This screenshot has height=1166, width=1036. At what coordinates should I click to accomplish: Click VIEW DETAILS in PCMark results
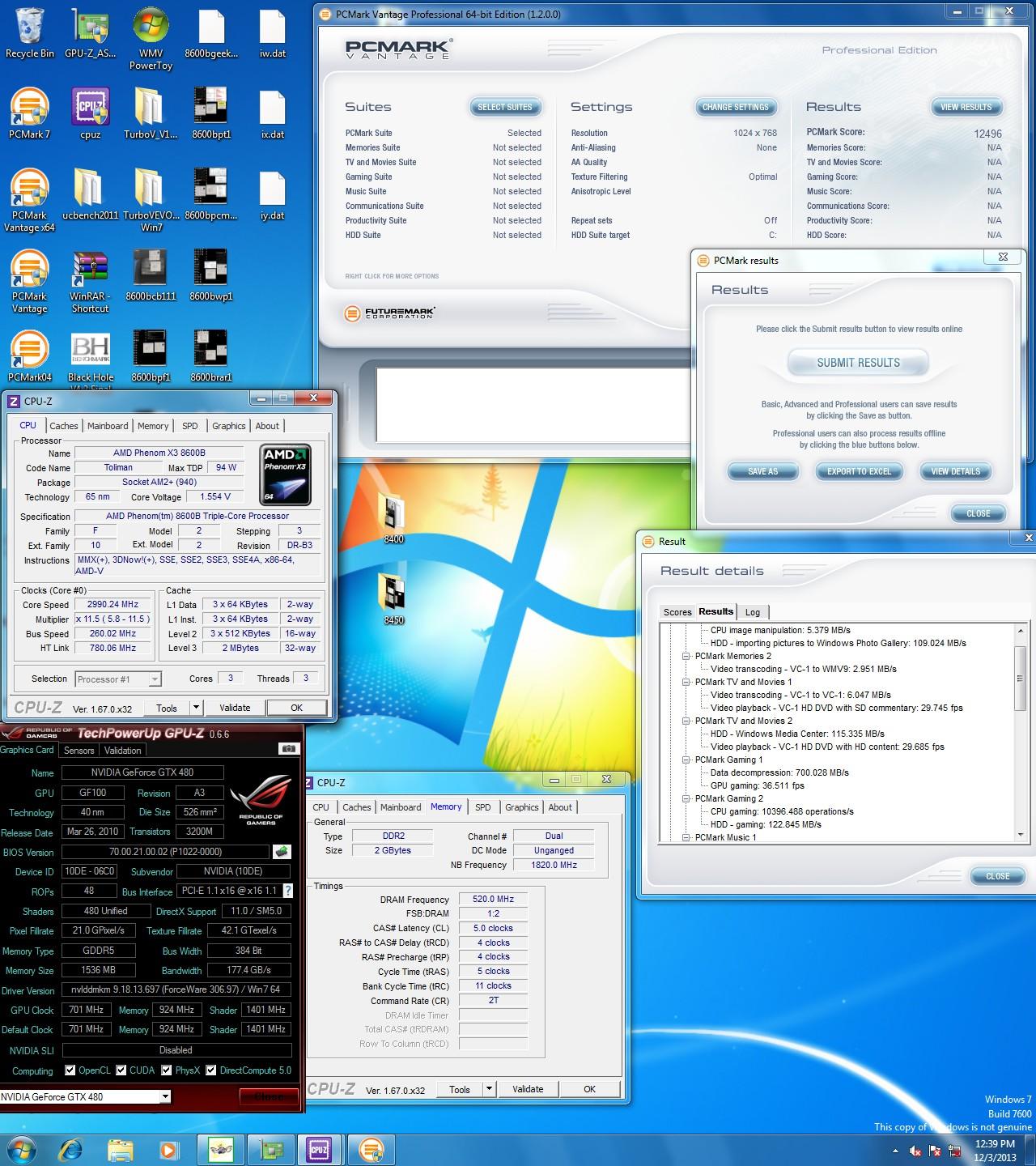point(955,471)
